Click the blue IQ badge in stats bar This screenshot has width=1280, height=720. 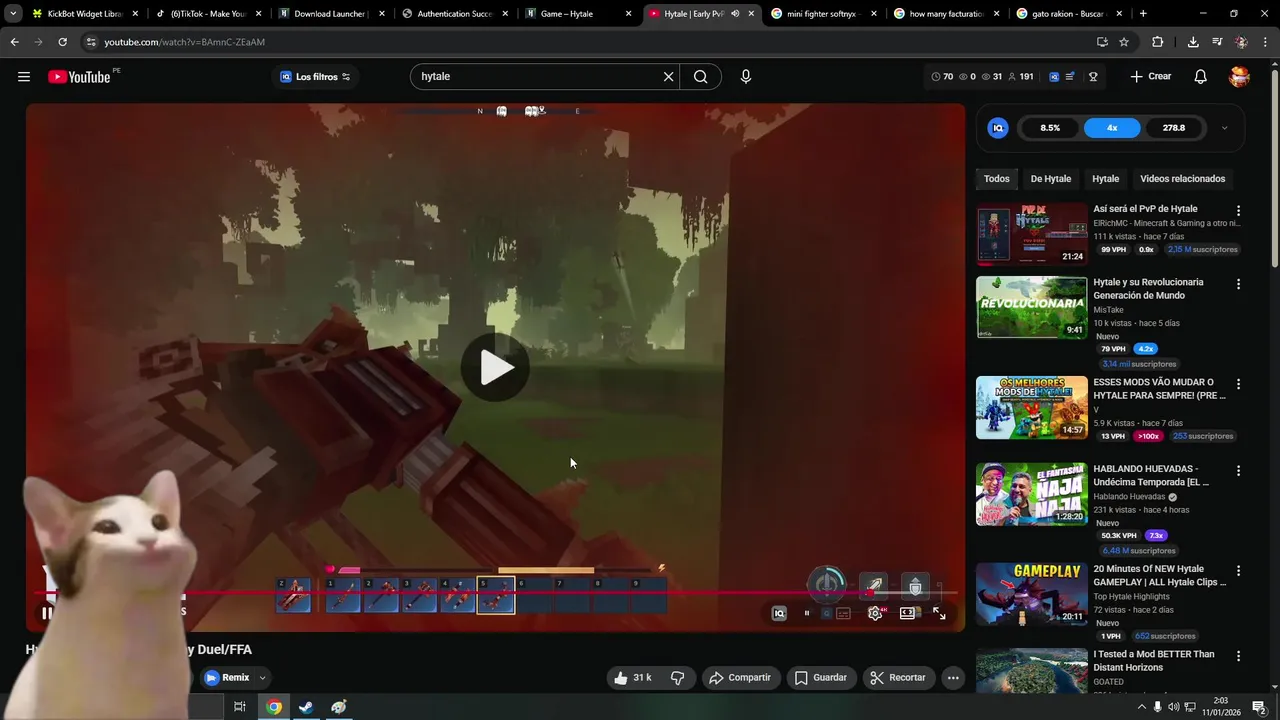point(1054,77)
